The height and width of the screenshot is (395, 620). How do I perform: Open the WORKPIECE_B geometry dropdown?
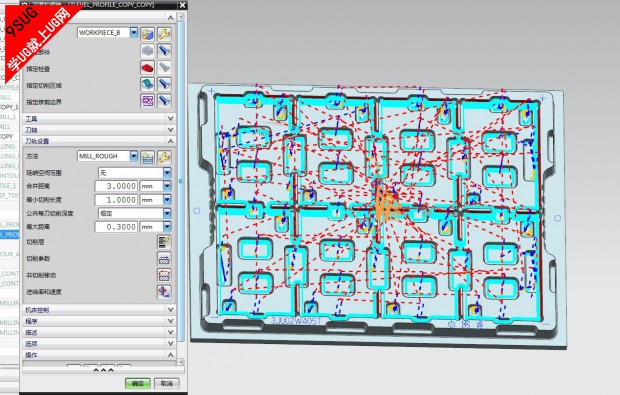coord(134,32)
